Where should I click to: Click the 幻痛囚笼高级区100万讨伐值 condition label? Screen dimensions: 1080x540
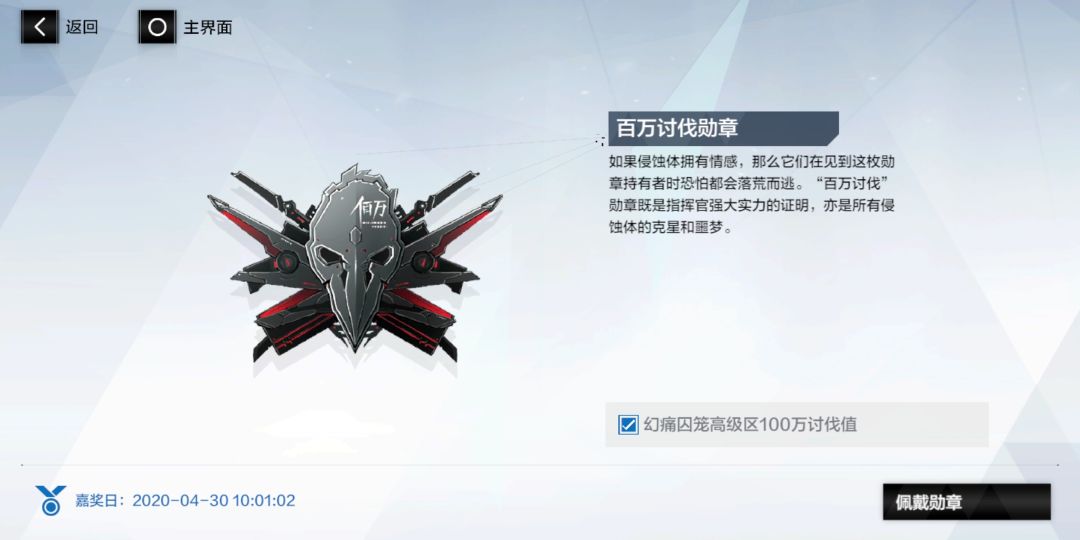click(x=750, y=424)
